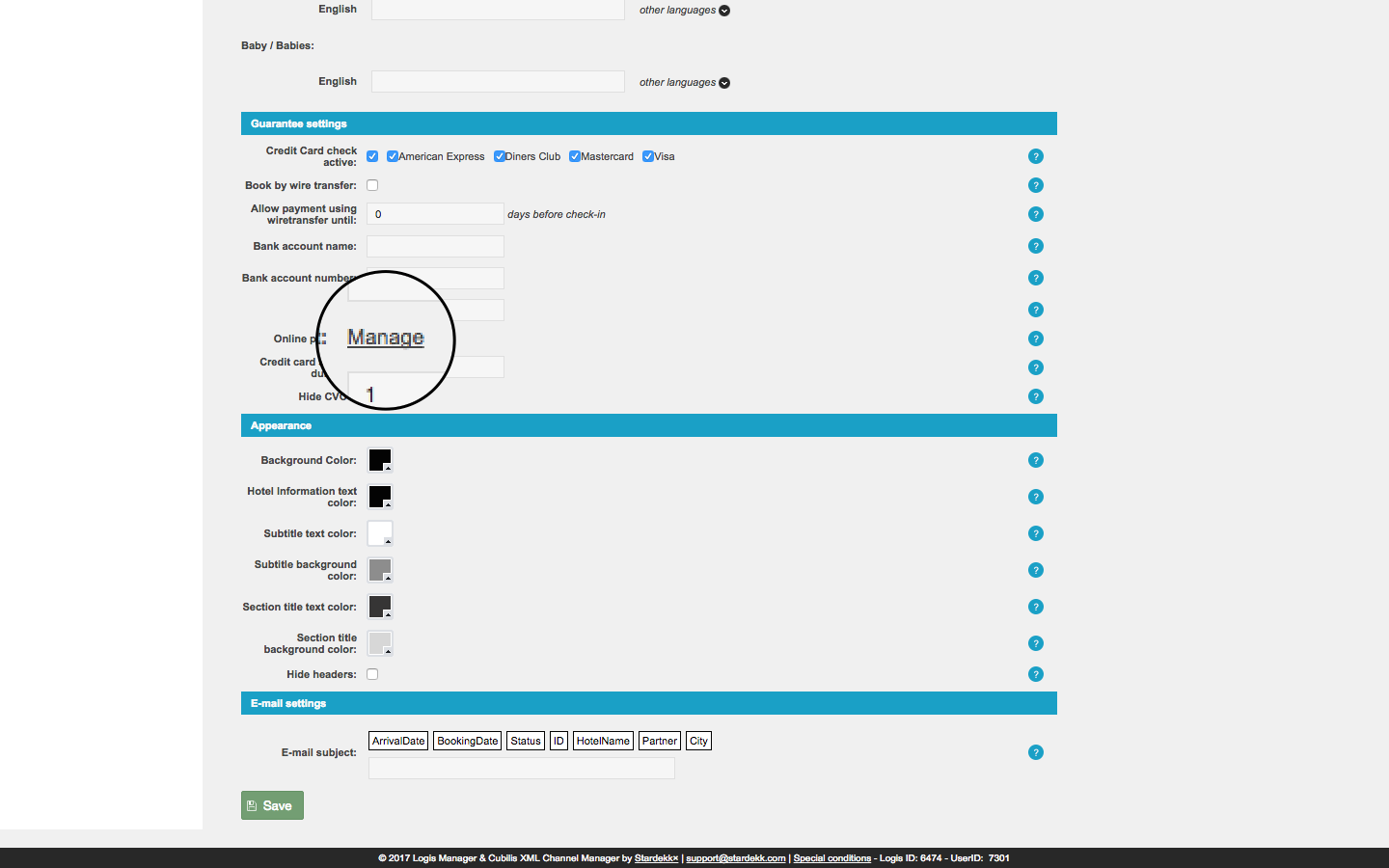Viewport: 1389px width, 868px height.
Task: Click help icon for Section title text color
Action: 1035,607
